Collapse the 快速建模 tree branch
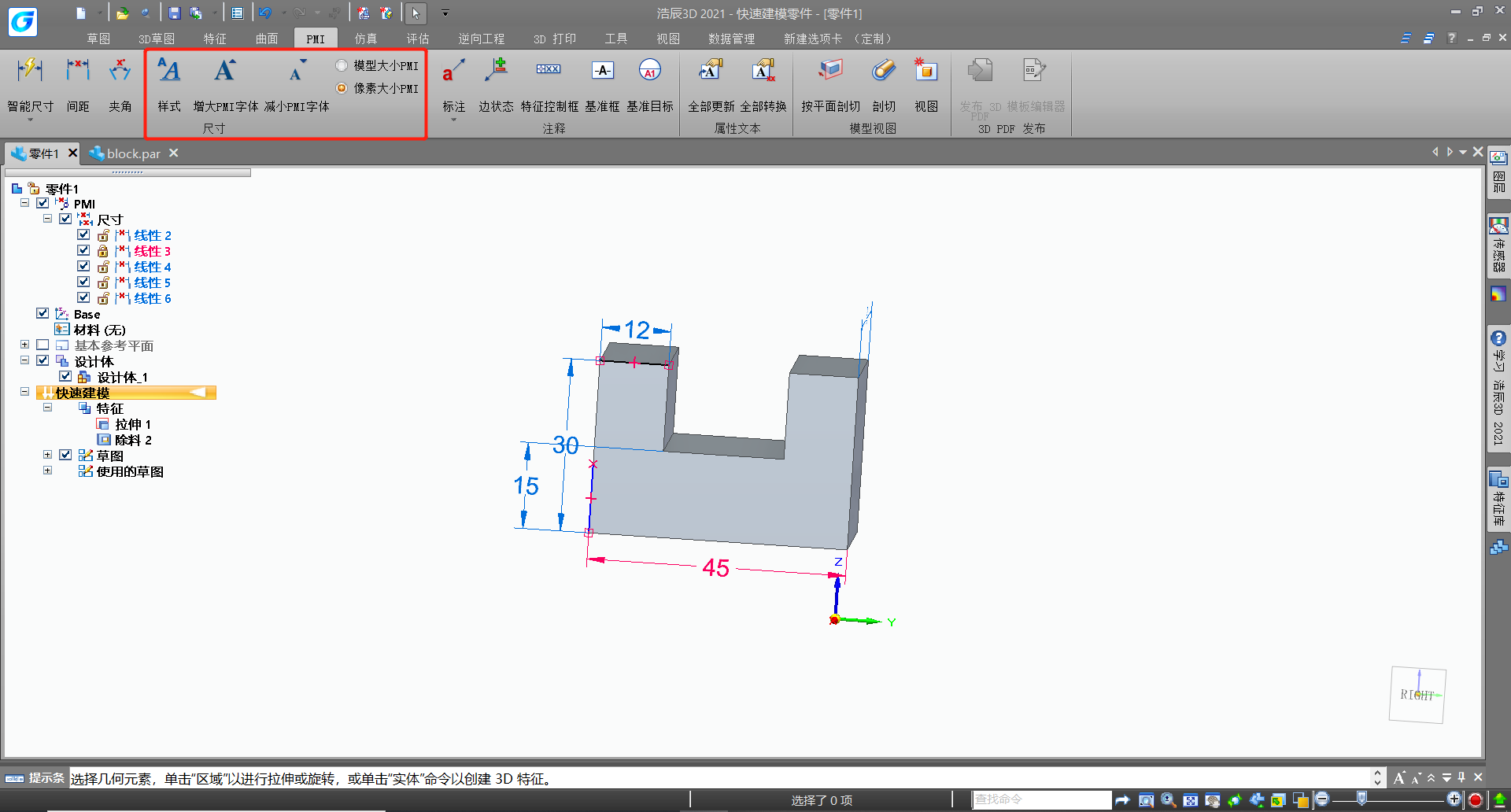1511x812 pixels. 23,392
